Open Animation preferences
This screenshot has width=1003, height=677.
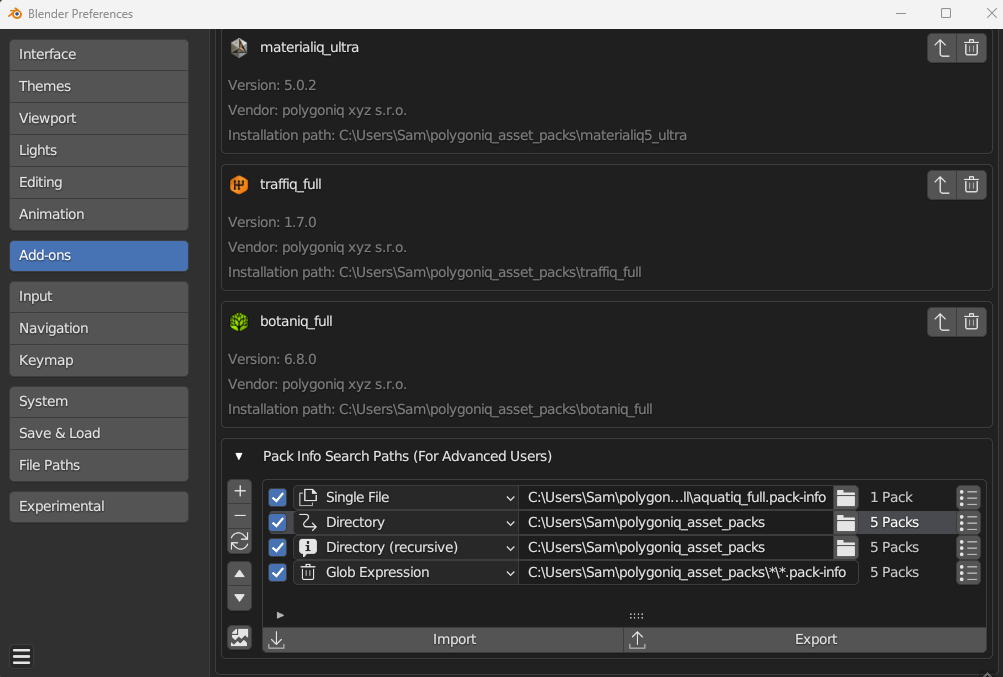[99, 214]
